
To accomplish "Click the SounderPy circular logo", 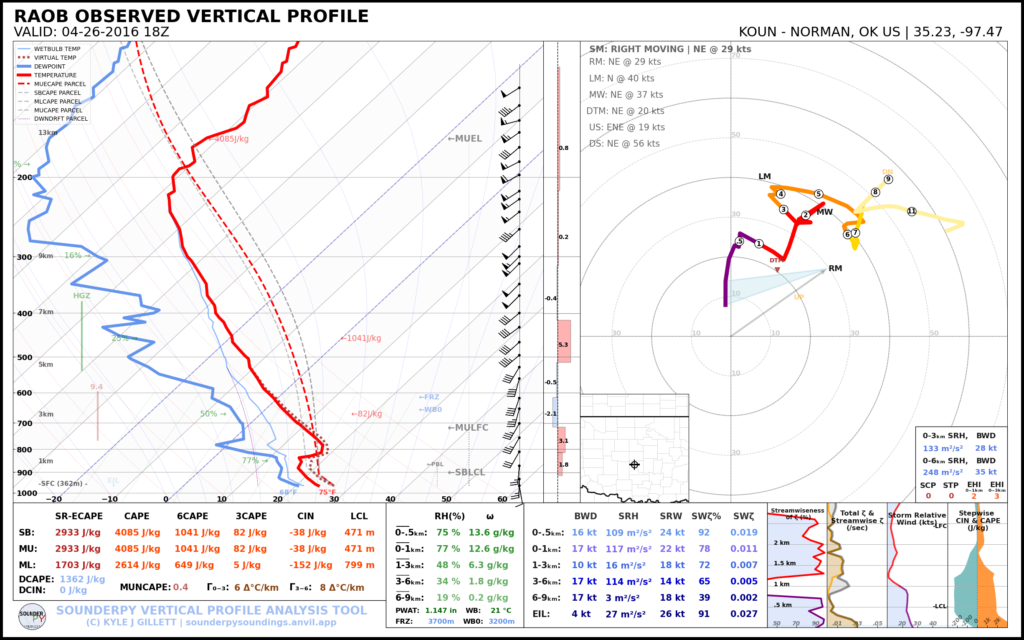I will 33,617.
